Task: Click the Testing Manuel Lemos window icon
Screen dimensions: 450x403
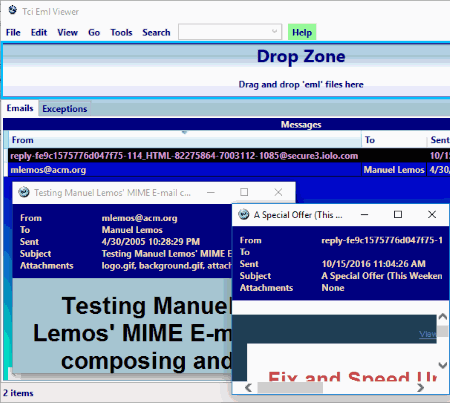Action: [24, 192]
